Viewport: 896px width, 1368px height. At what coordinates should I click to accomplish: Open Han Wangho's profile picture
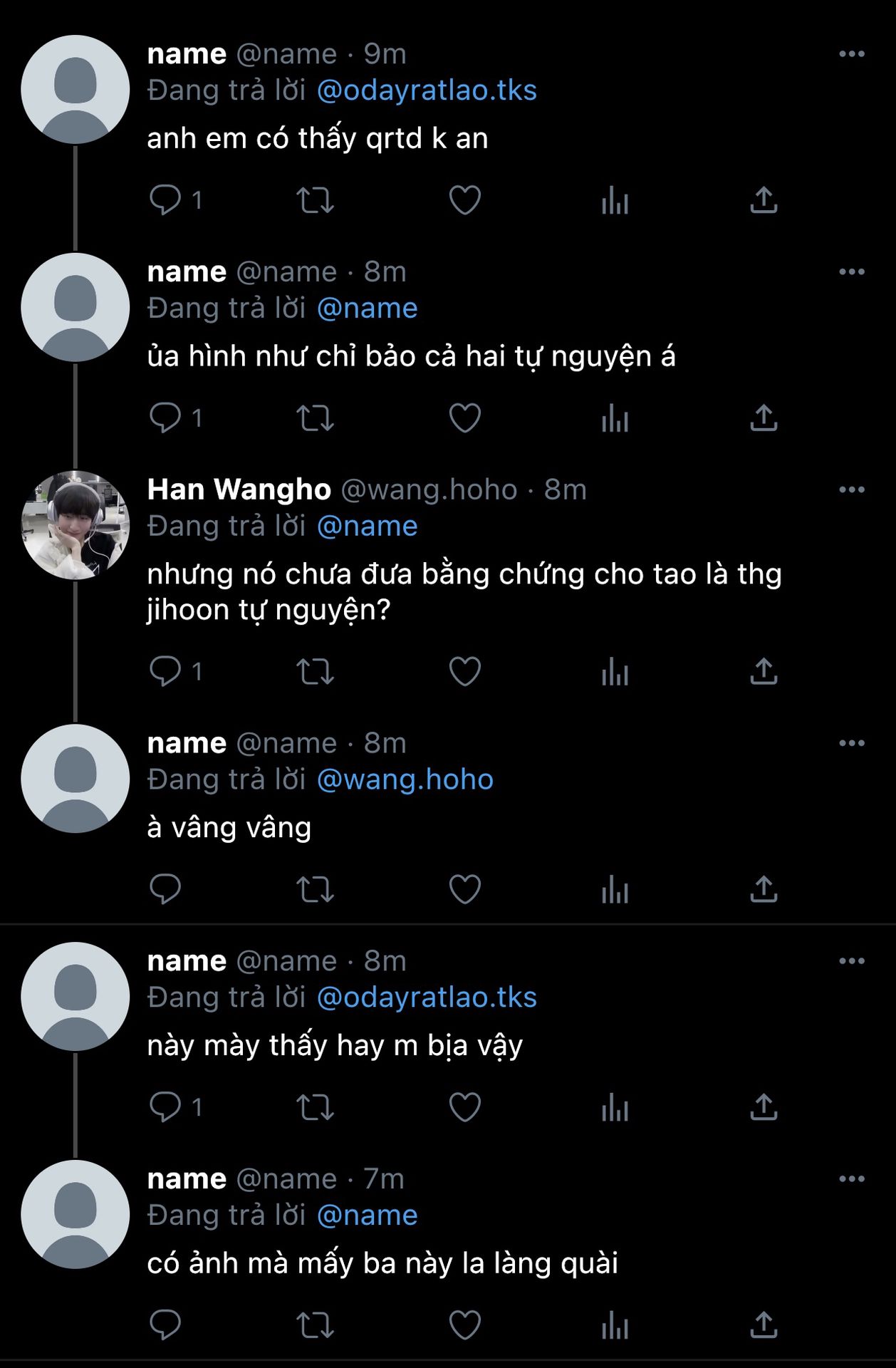pyautogui.click(x=75, y=525)
